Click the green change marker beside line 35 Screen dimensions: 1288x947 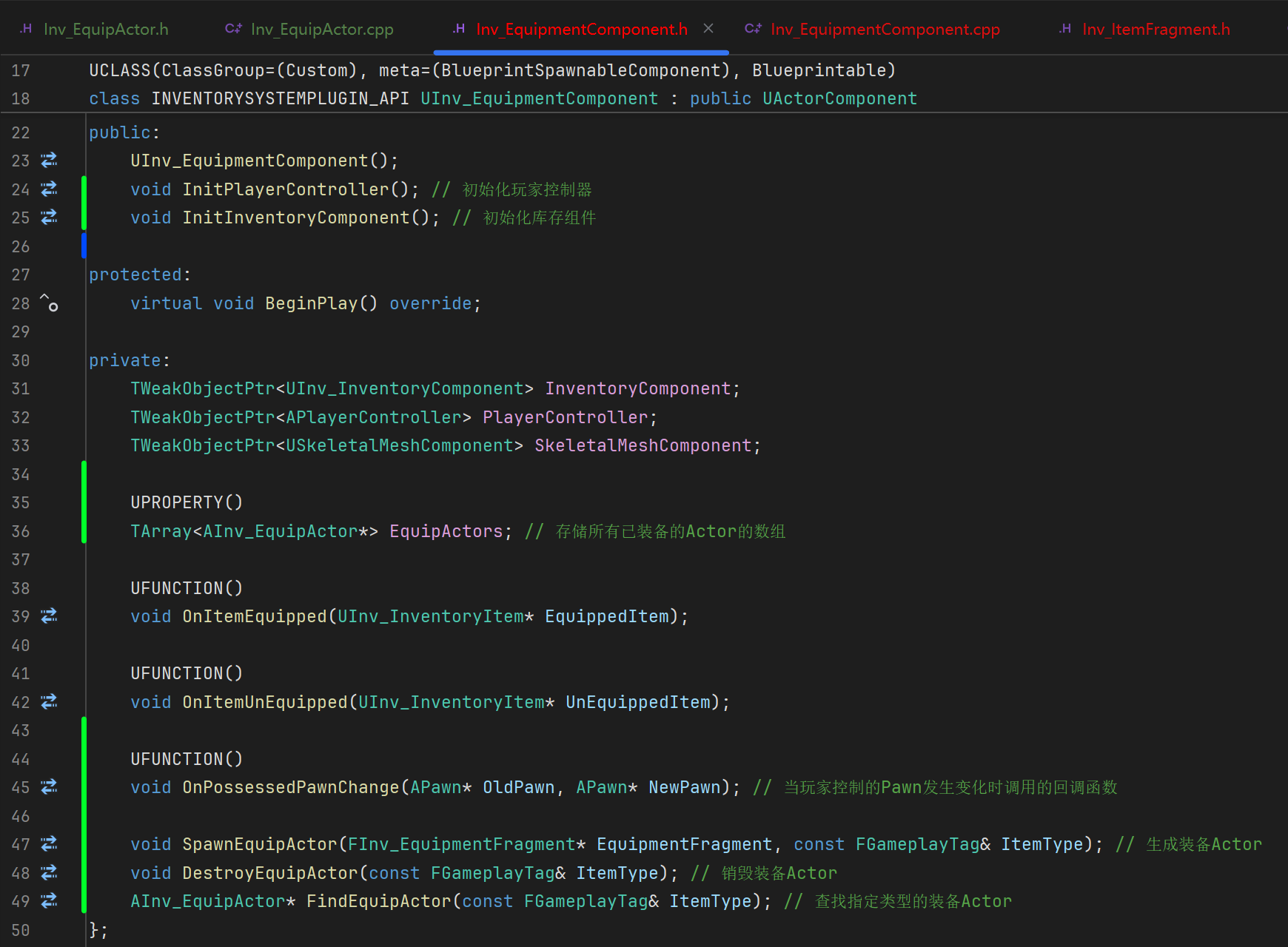(x=84, y=502)
